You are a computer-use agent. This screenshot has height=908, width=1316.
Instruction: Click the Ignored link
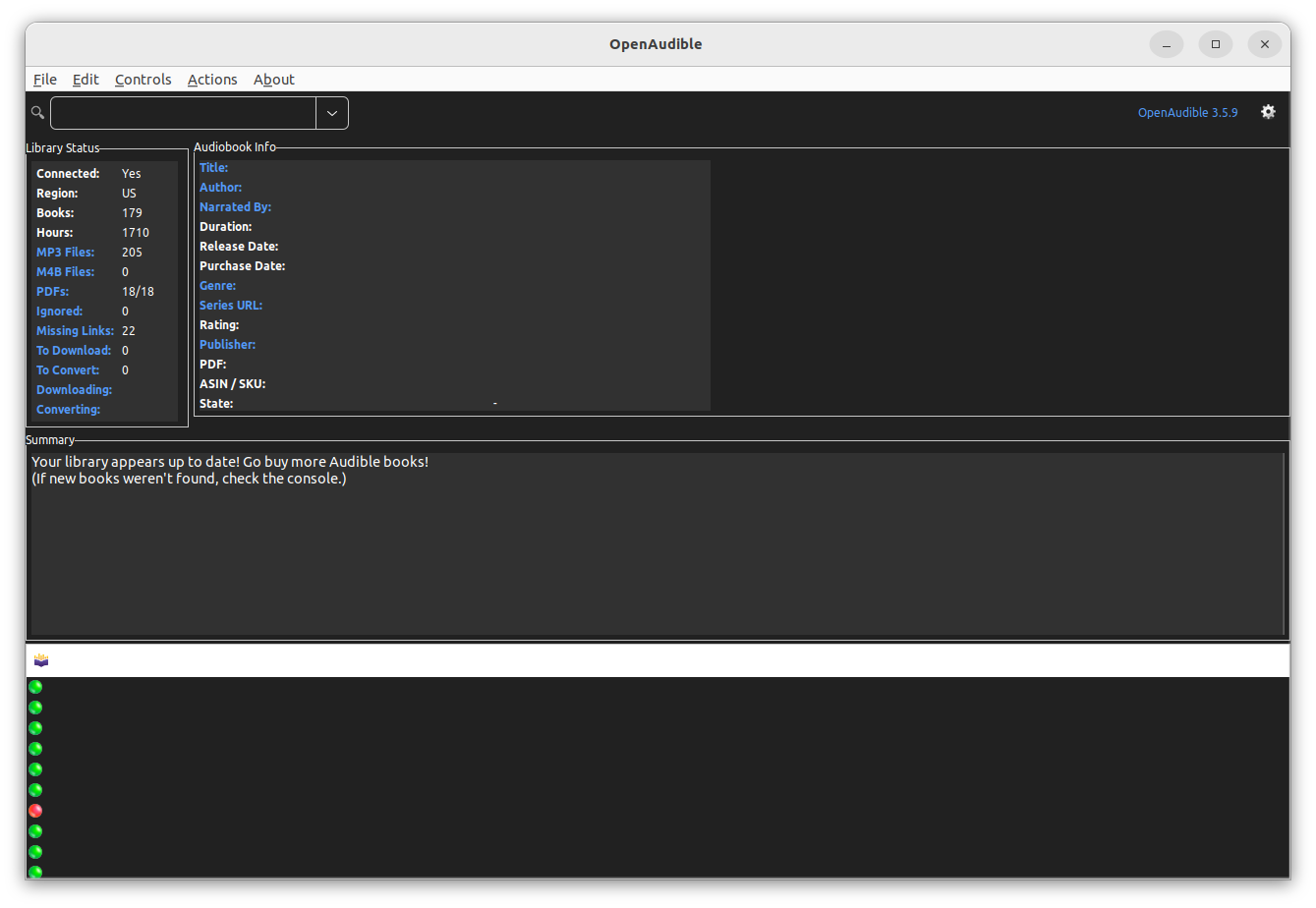[60, 312]
